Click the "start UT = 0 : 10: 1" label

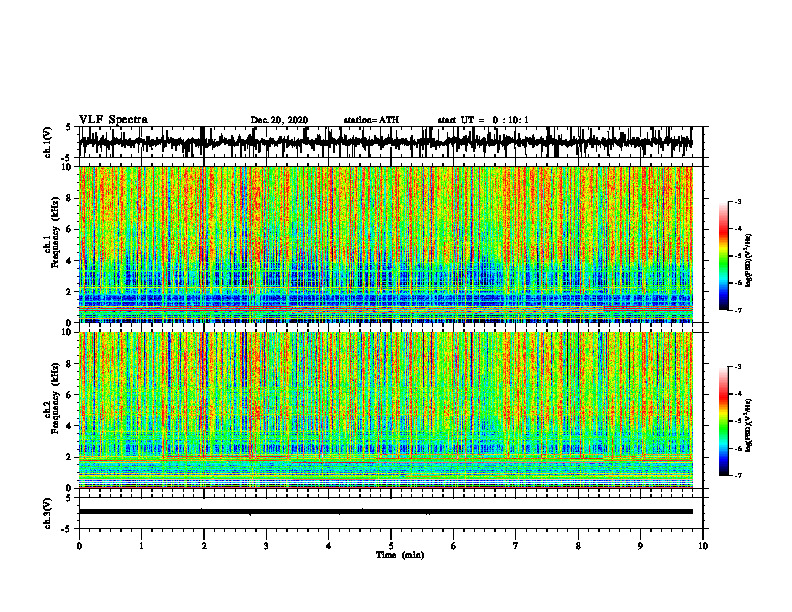click(x=483, y=120)
